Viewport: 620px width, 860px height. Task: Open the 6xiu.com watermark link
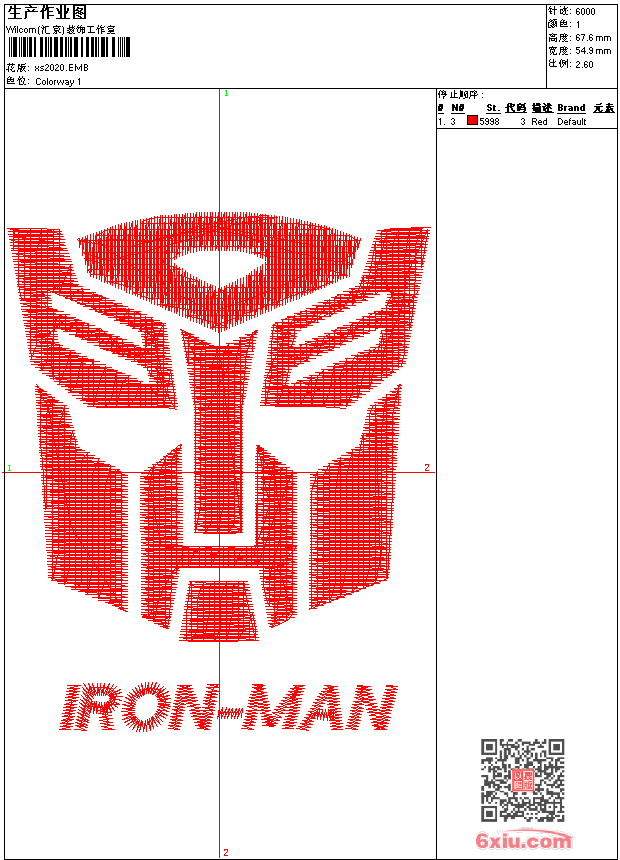coord(523,841)
